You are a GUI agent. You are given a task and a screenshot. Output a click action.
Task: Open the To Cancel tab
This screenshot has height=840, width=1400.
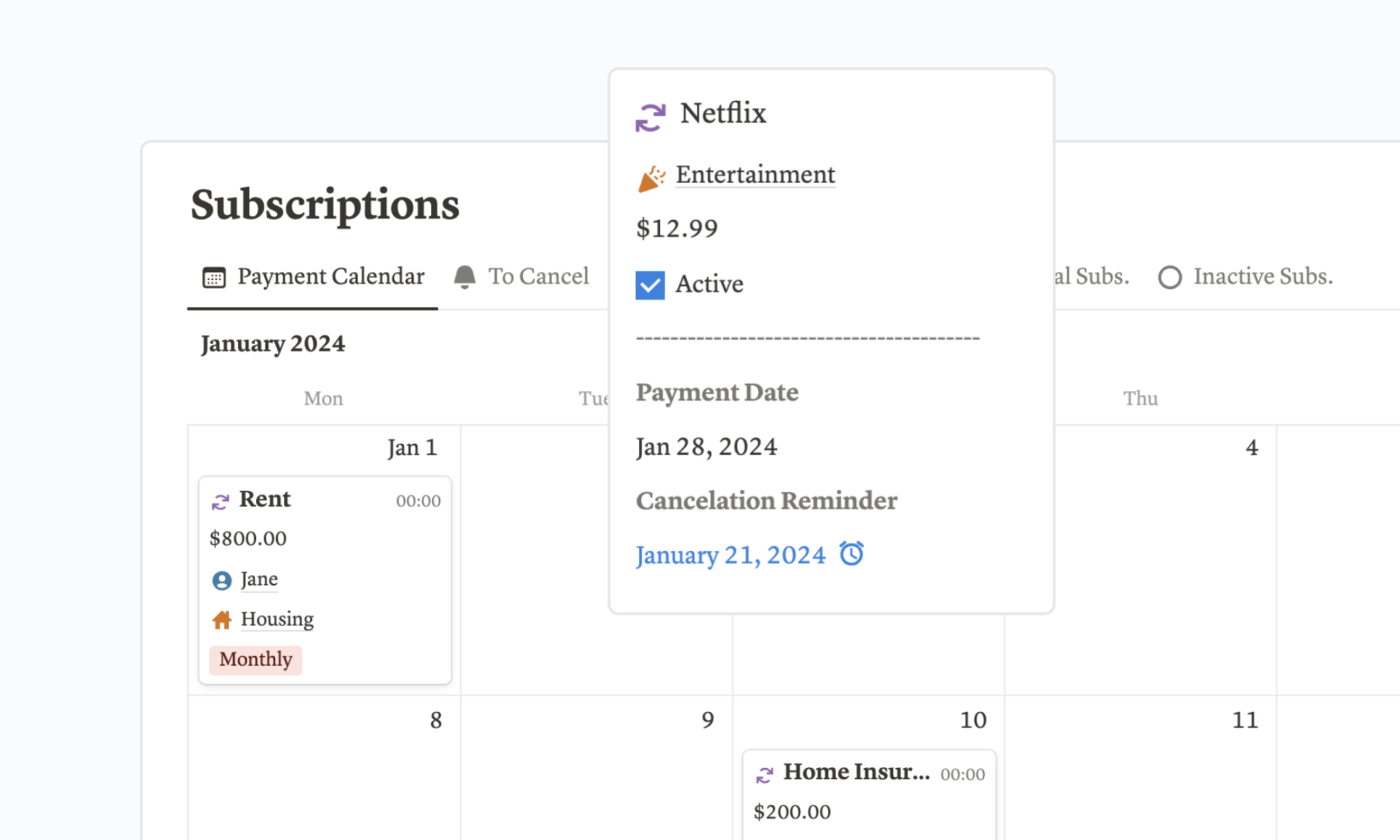click(x=538, y=276)
